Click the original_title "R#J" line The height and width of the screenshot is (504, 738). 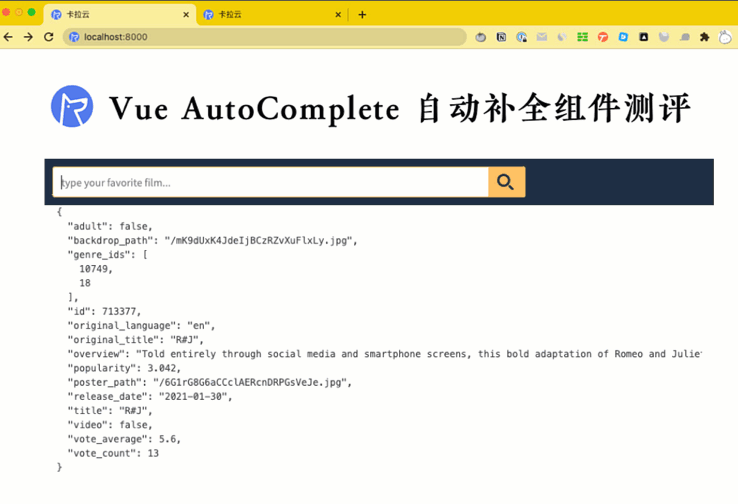pyautogui.click(x=136, y=340)
